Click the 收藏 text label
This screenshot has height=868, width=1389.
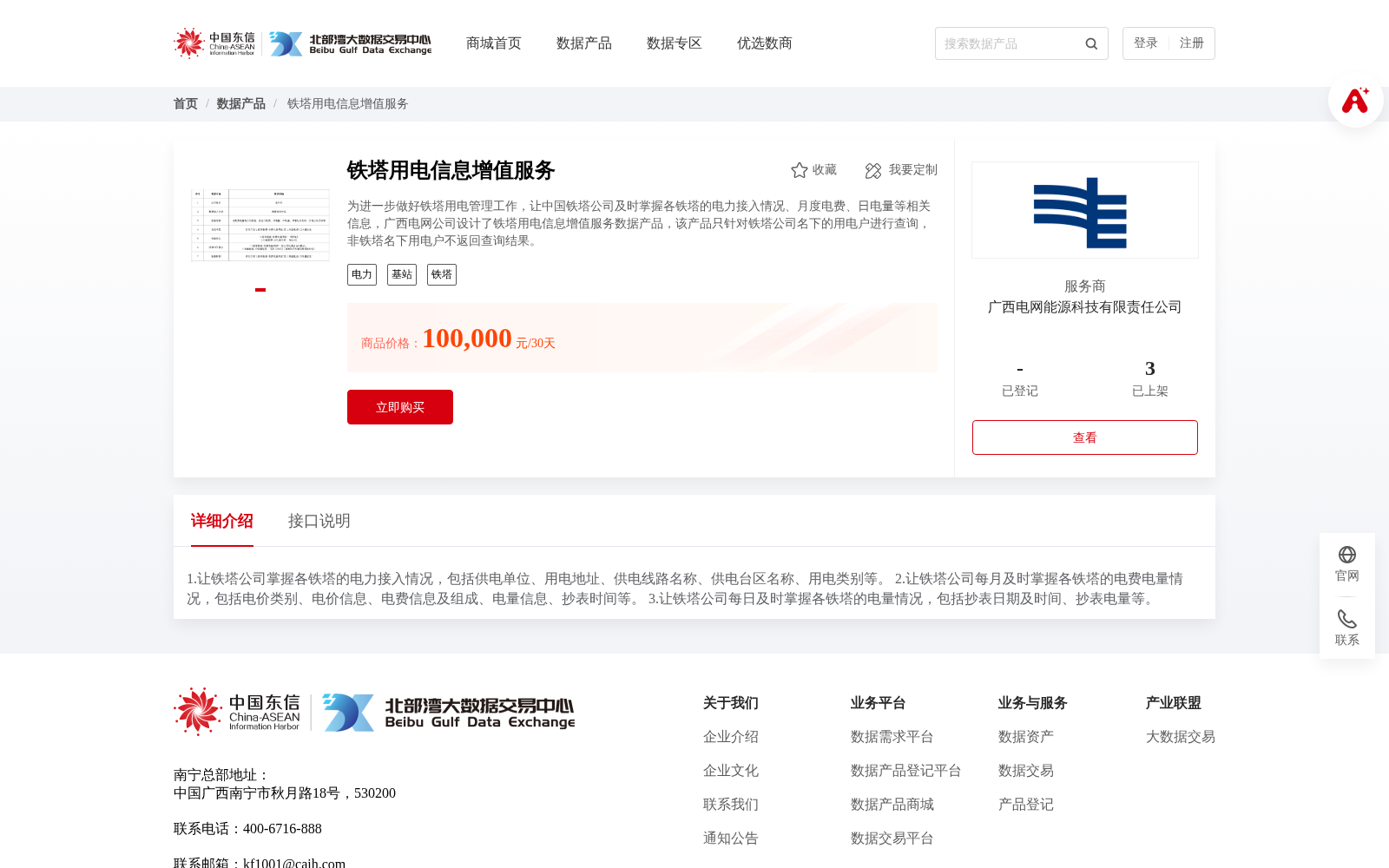point(825,170)
